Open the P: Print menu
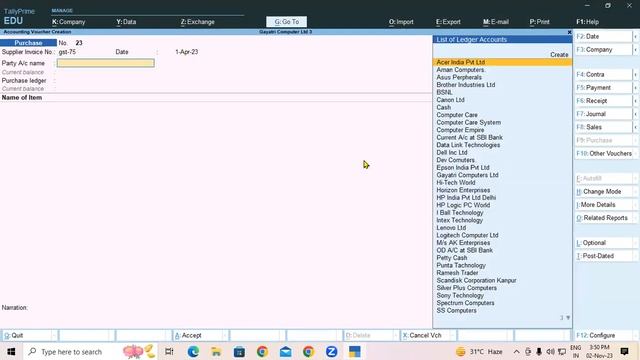 coord(540,22)
